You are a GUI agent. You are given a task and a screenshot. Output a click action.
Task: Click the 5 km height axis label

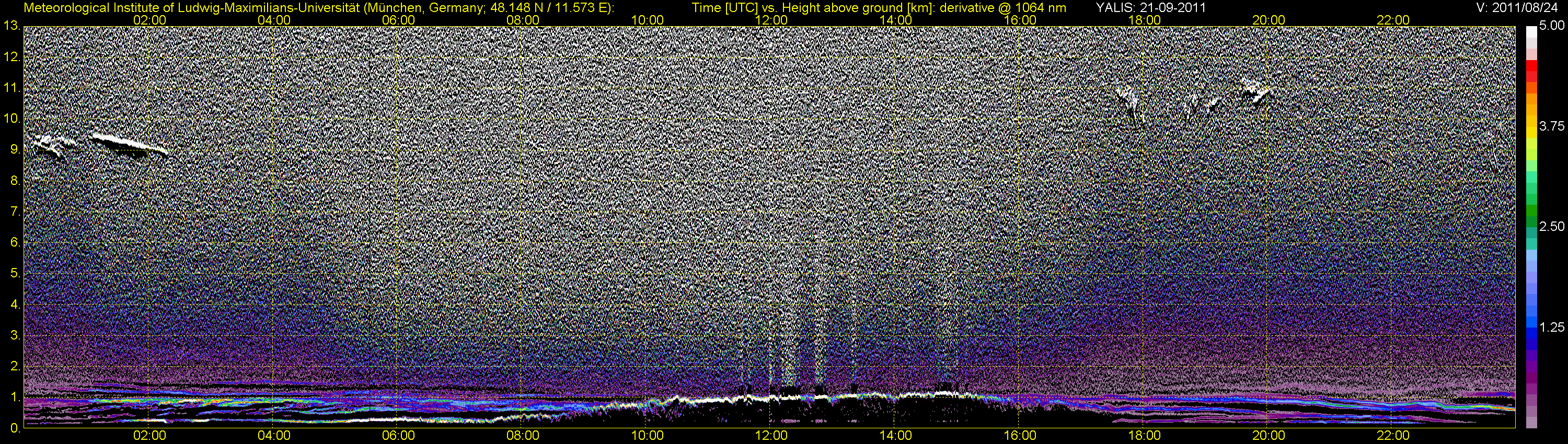click(15, 274)
